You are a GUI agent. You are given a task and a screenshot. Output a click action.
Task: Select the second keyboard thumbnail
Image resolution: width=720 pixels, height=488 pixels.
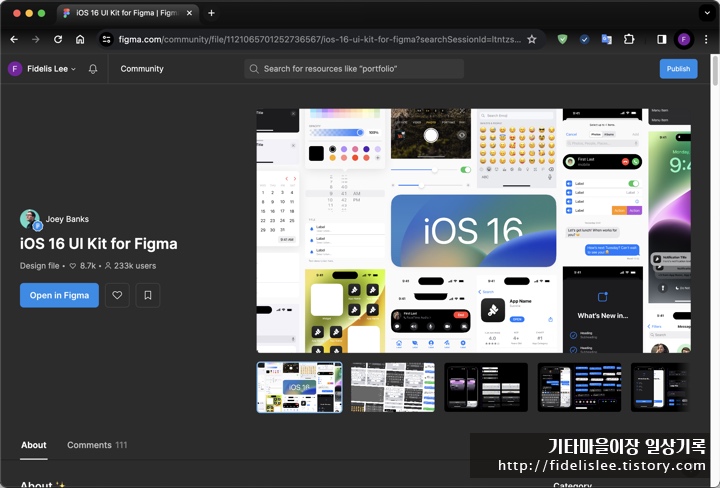pyautogui.click(x=393, y=387)
